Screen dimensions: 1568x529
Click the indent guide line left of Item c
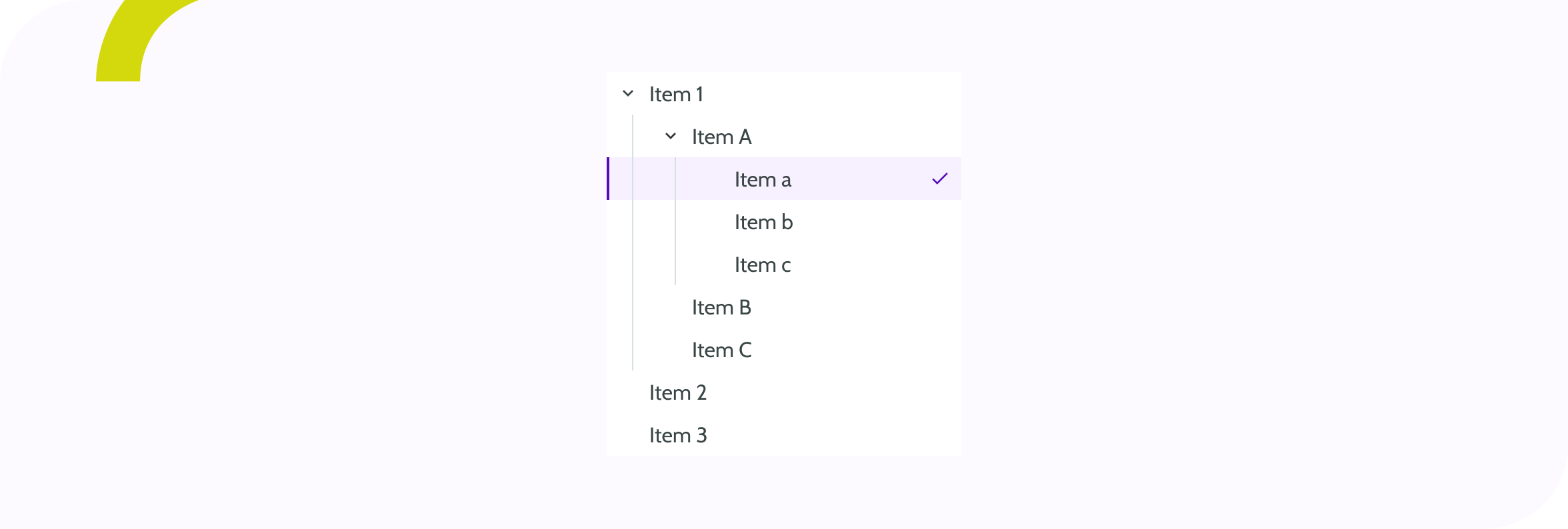click(x=675, y=265)
